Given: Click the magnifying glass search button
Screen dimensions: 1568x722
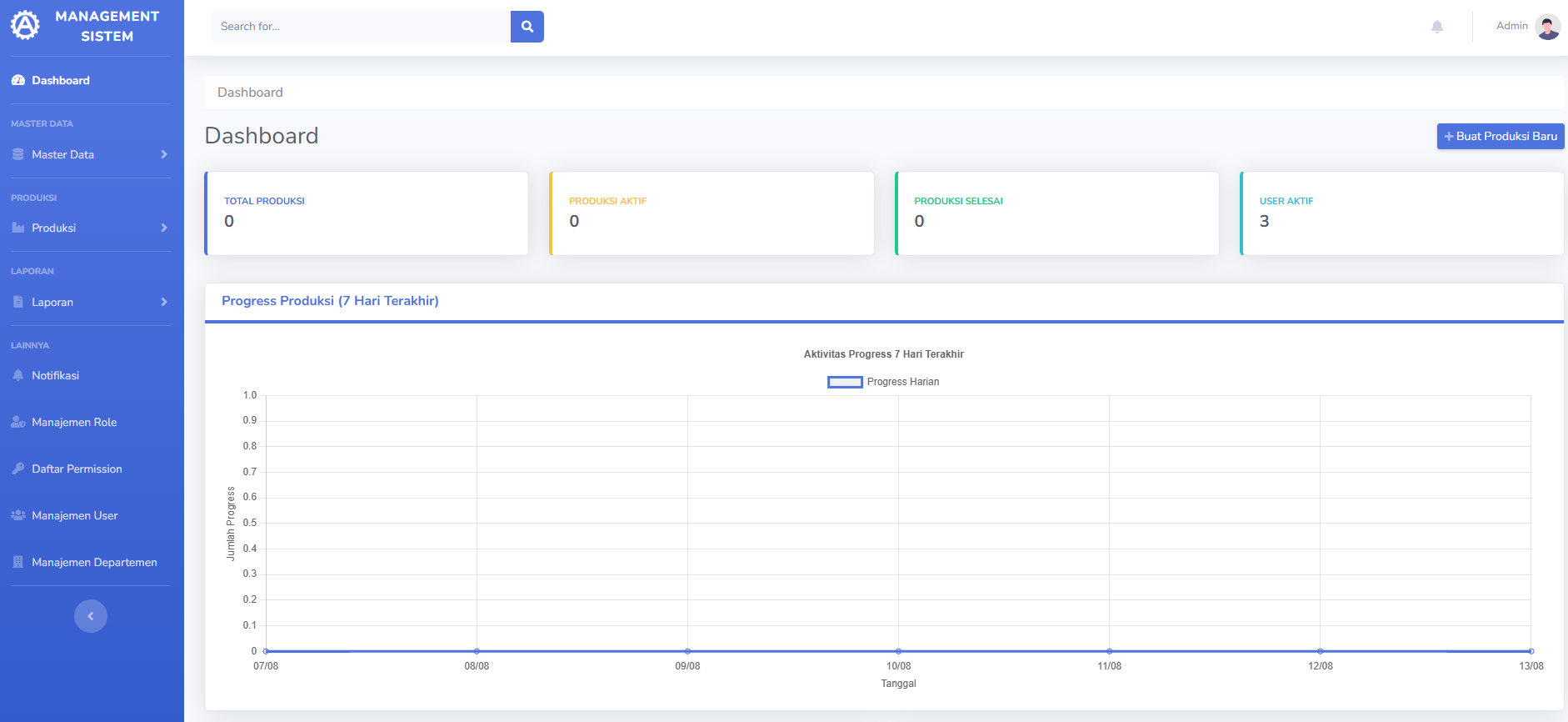Looking at the screenshot, I should 527,27.
